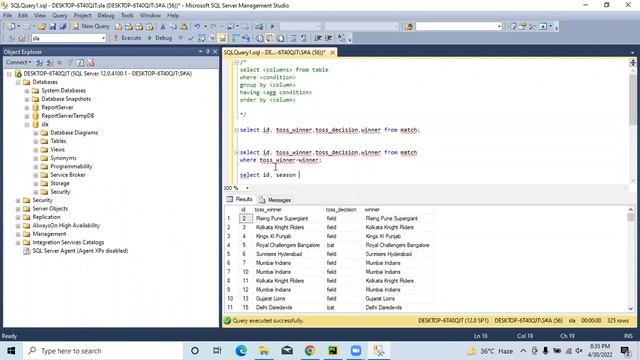Click Connect Object Explorer icon
Image resolution: width=640 pixels, height=360 pixels.
[39, 62]
